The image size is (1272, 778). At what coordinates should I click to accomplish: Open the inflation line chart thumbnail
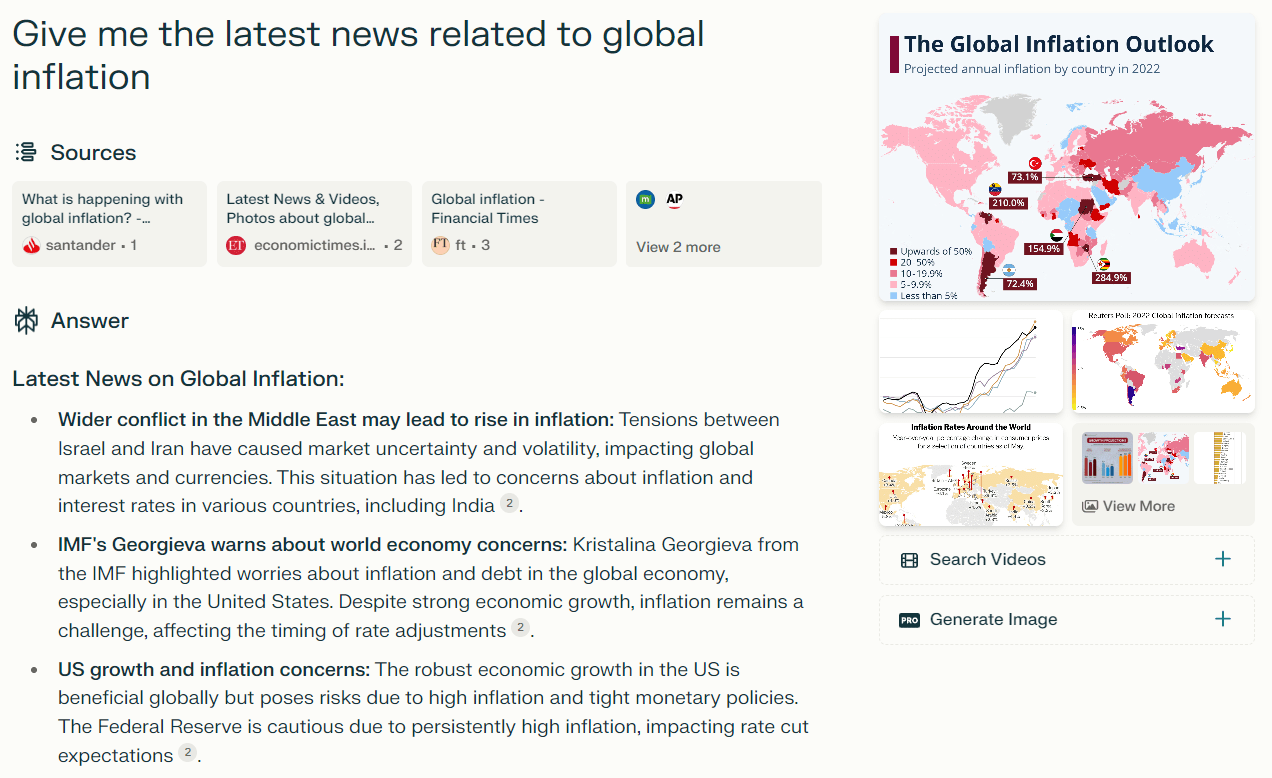click(x=970, y=361)
